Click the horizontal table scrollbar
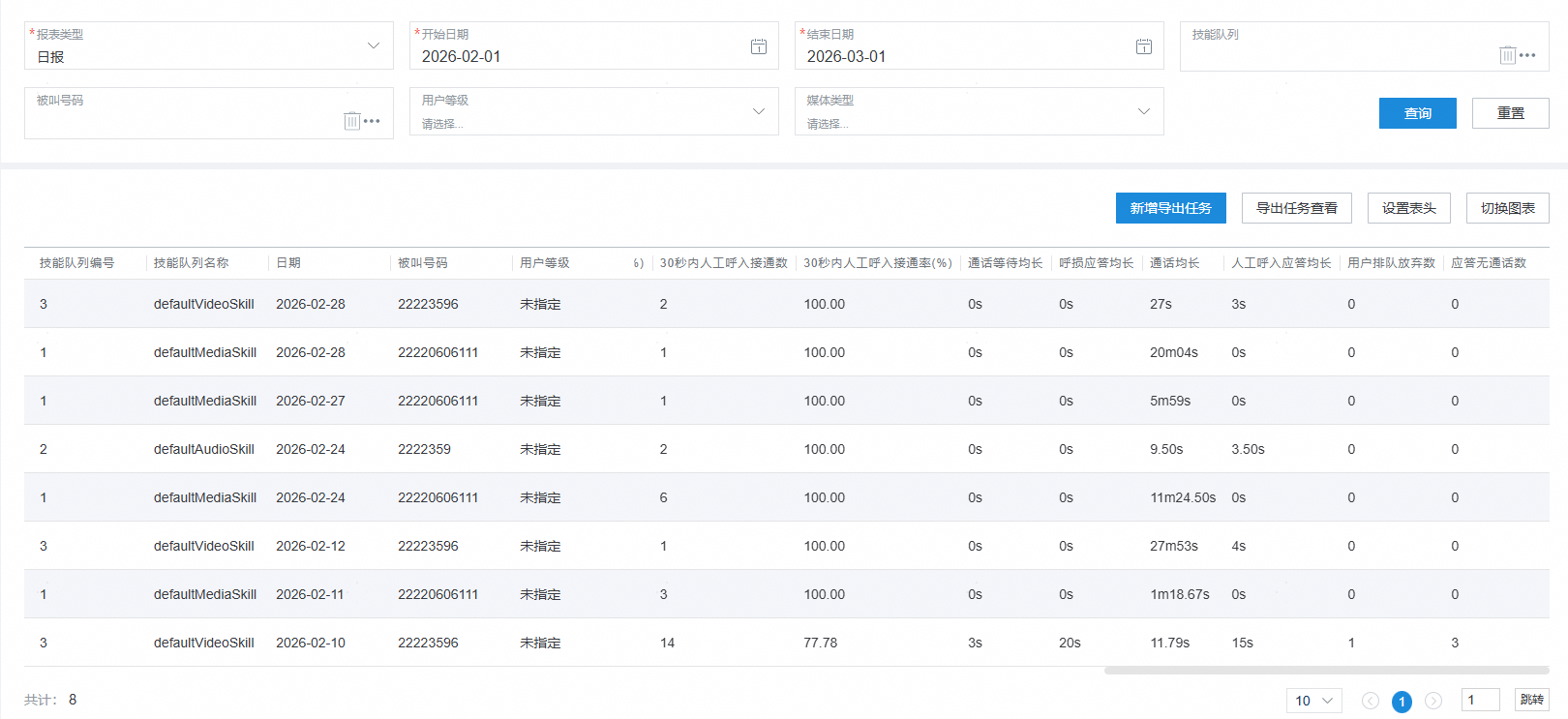Screen dimensions: 1568x719 [x=1327, y=670]
